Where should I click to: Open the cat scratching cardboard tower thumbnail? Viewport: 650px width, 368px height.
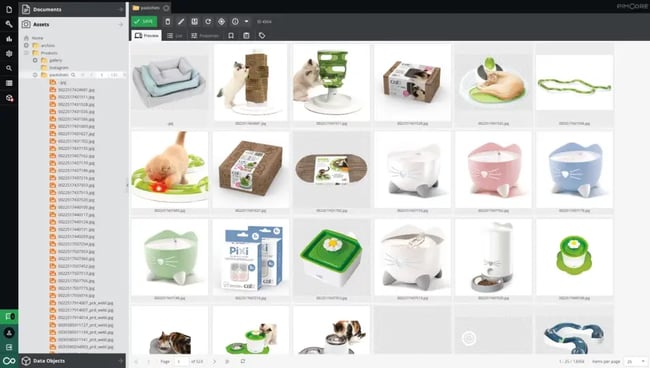point(250,83)
